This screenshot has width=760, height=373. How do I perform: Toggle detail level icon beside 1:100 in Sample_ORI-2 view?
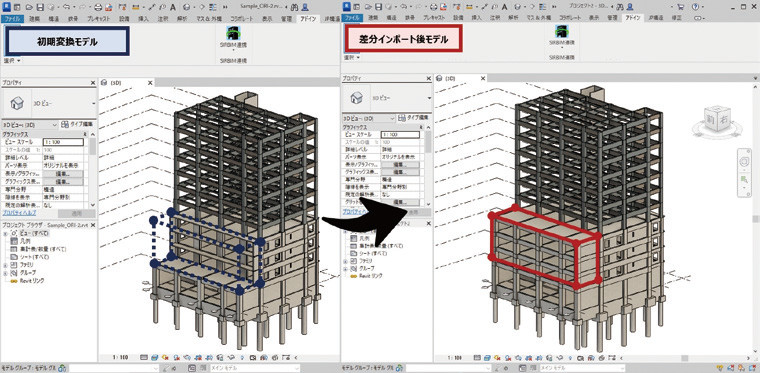(144, 357)
